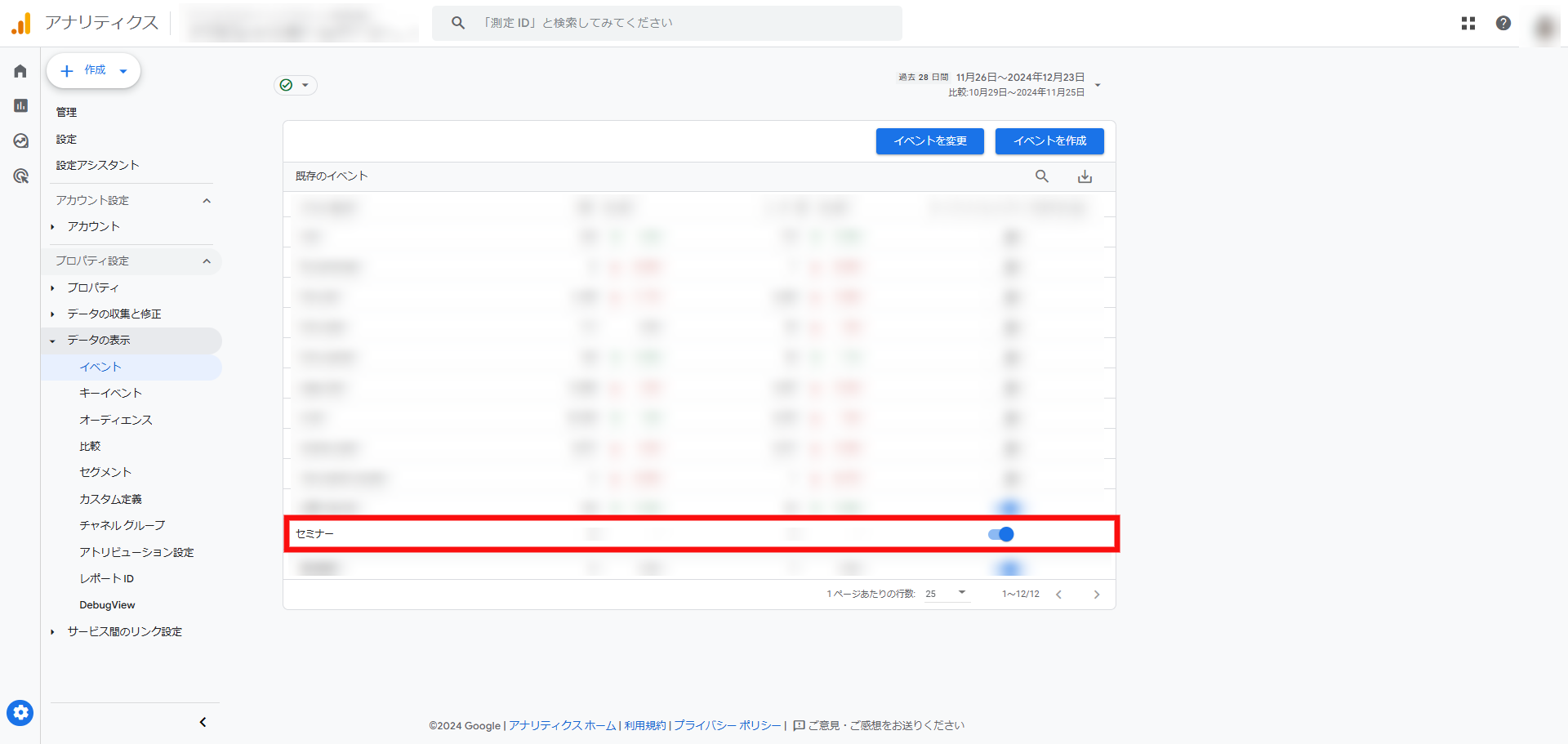Viewport: 1568px width, 744px height.
Task: Click the Admin gear icon
Action: tap(20, 713)
